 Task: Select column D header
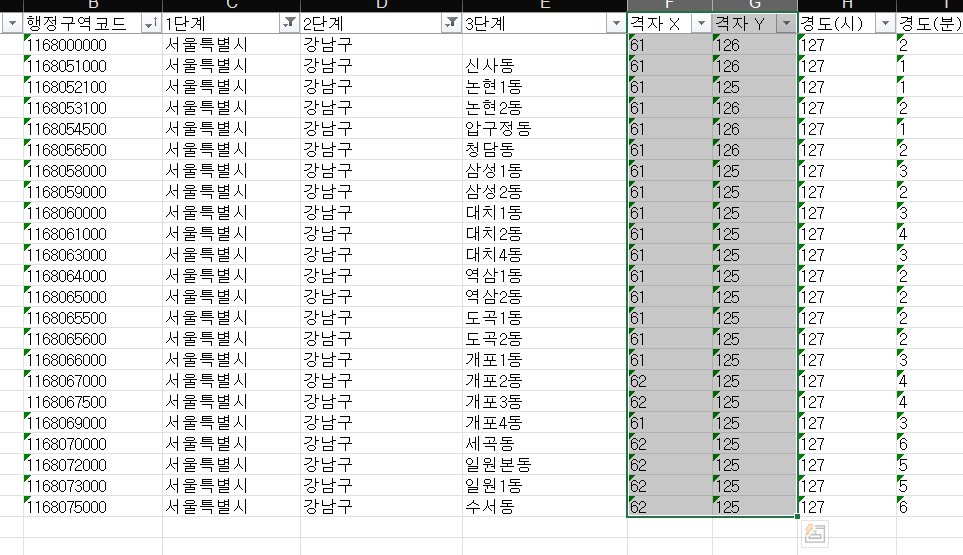pos(381,5)
